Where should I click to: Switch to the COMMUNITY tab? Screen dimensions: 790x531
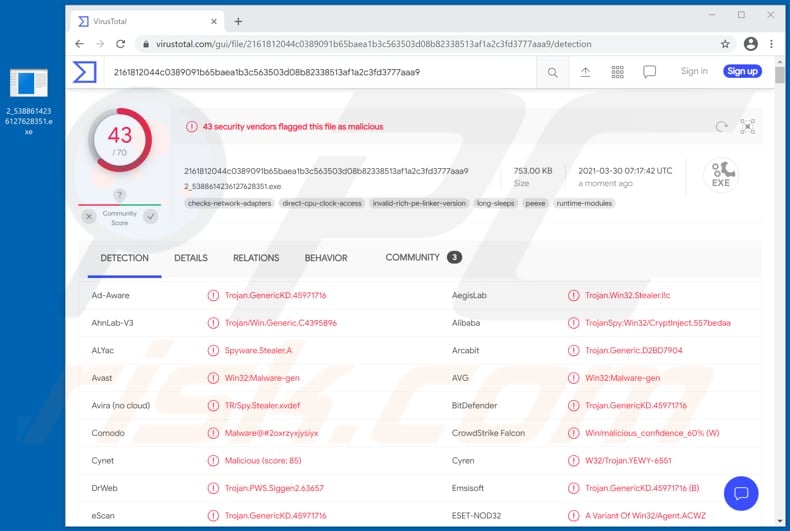coord(423,257)
